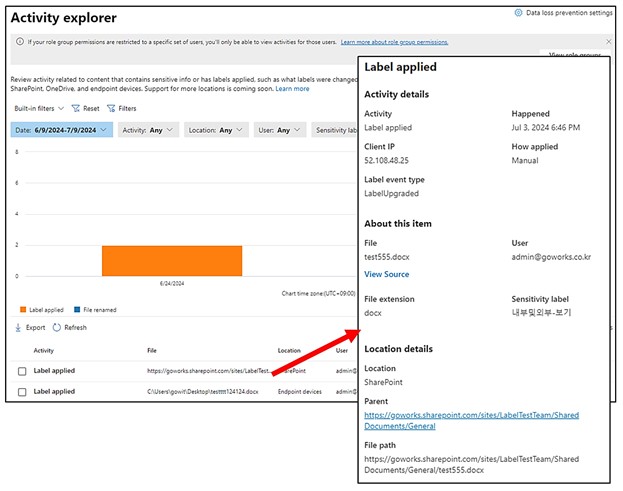
Task: Click the Refresh circular arrow icon
Action: [x=56, y=327]
